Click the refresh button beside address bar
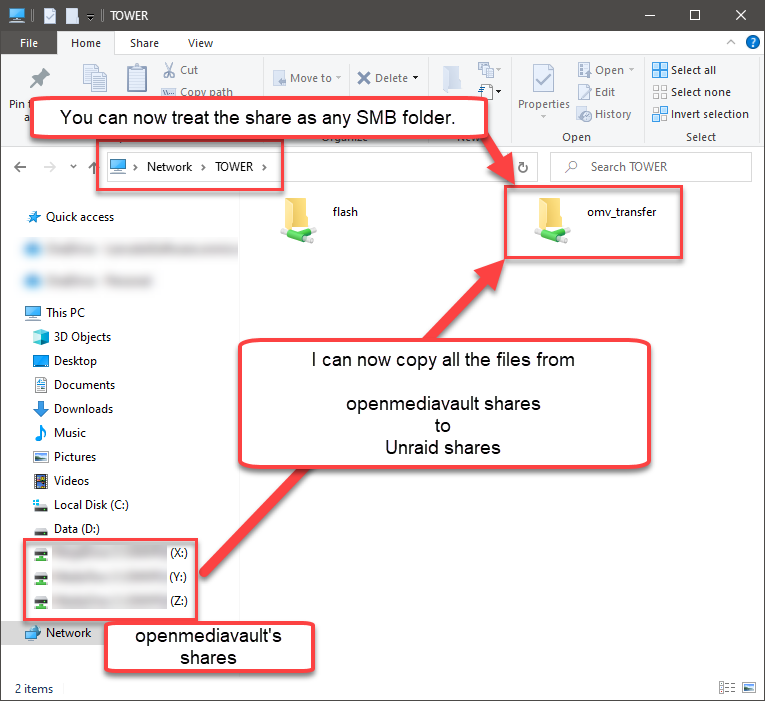Viewport: 765px width, 701px height. pyautogui.click(x=522, y=167)
